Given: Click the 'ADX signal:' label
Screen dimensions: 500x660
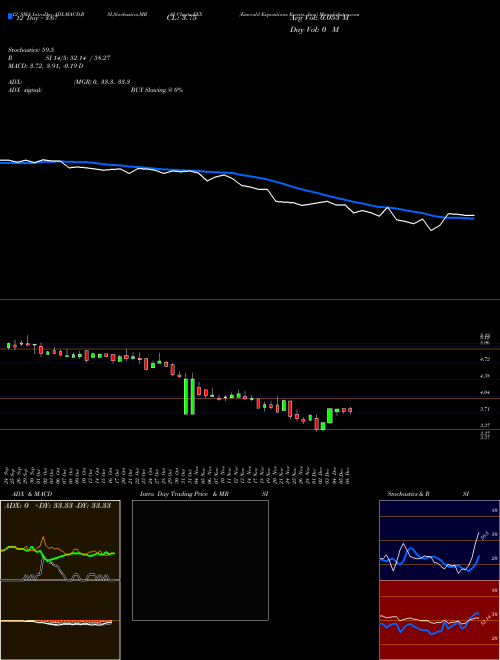Looking at the screenshot, I should [x=25, y=90].
